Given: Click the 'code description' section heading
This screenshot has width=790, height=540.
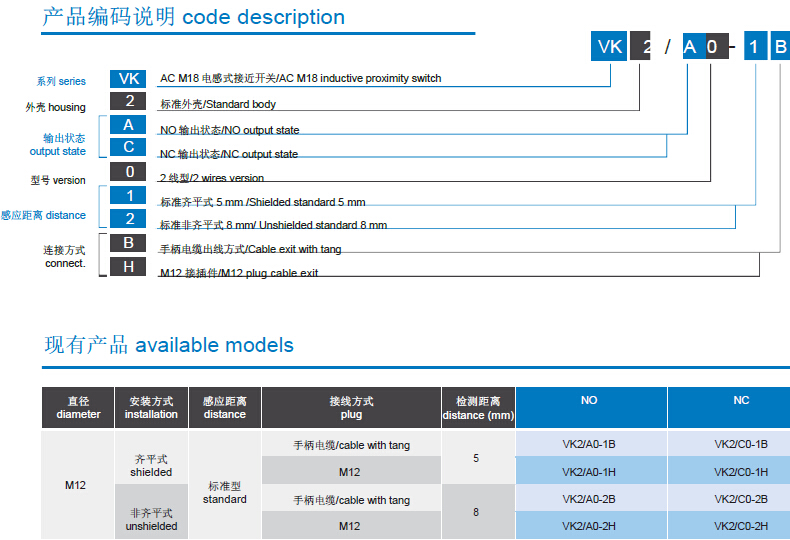Looking at the screenshot, I should tap(193, 17).
